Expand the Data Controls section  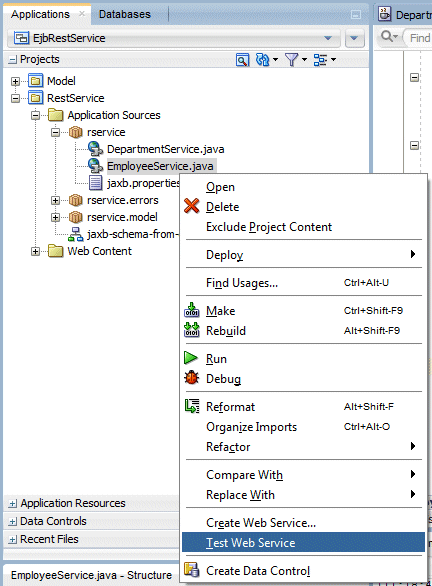[x=13, y=521]
